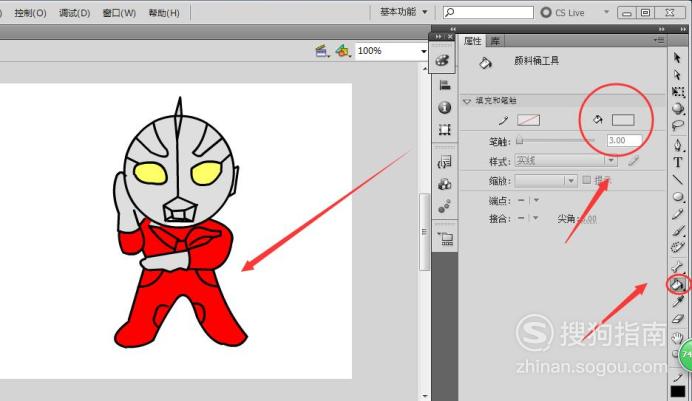Select the Oval shape tool
The width and height of the screenshot is (692, 401).
pyautogui.click(x=678, y=197)
